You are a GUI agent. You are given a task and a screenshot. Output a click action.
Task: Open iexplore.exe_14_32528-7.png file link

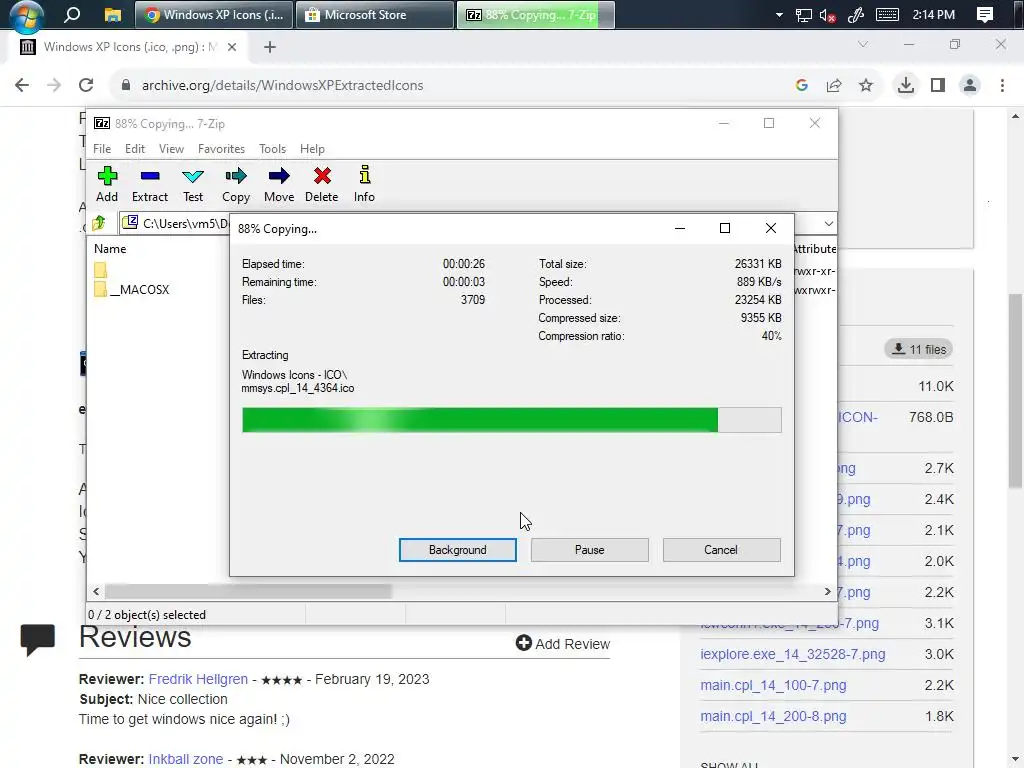[793, 654]
